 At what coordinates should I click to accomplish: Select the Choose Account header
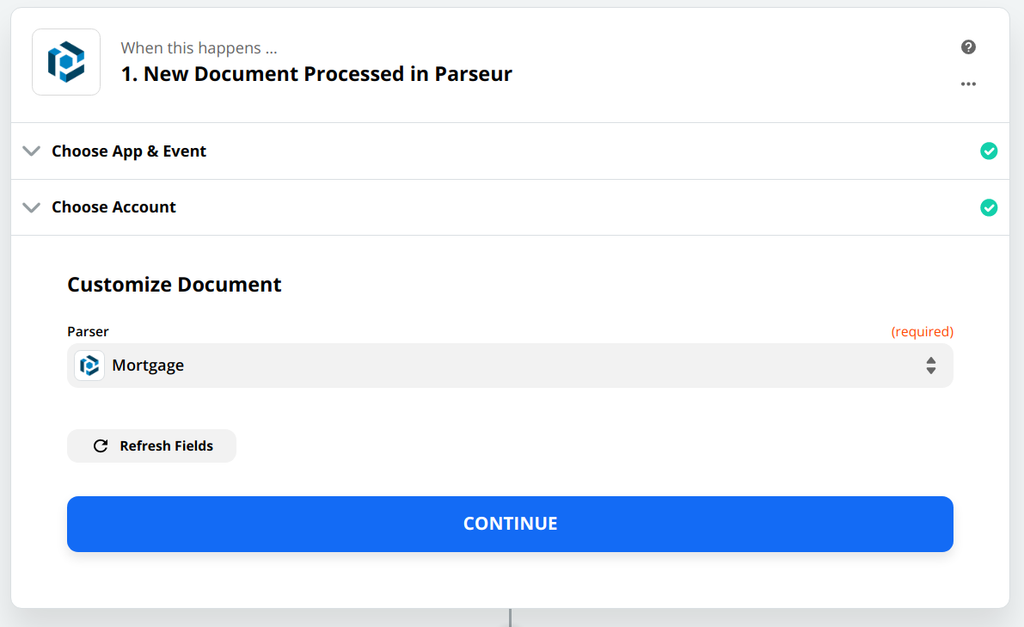click(x=113, y=207)
